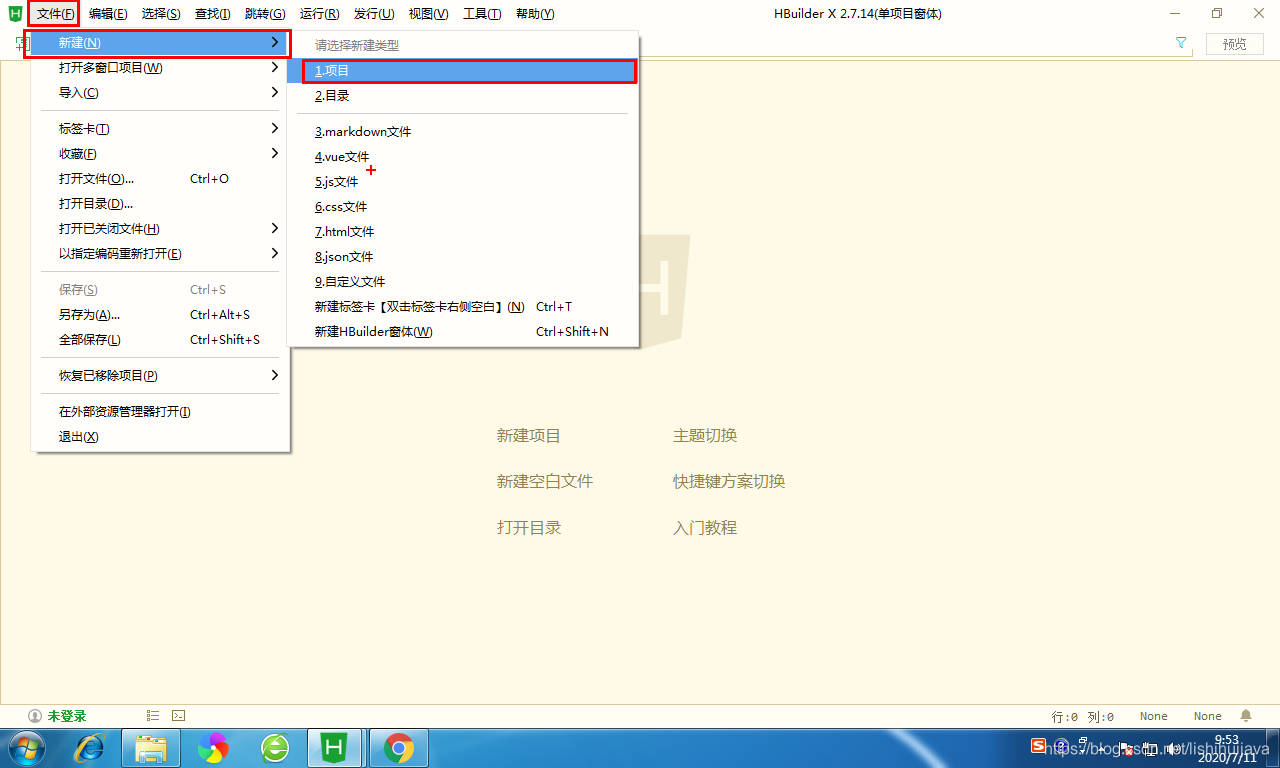Create a new 6.css文件
Viewport: 1280px width, 768px height.
(x=463, y=207)
